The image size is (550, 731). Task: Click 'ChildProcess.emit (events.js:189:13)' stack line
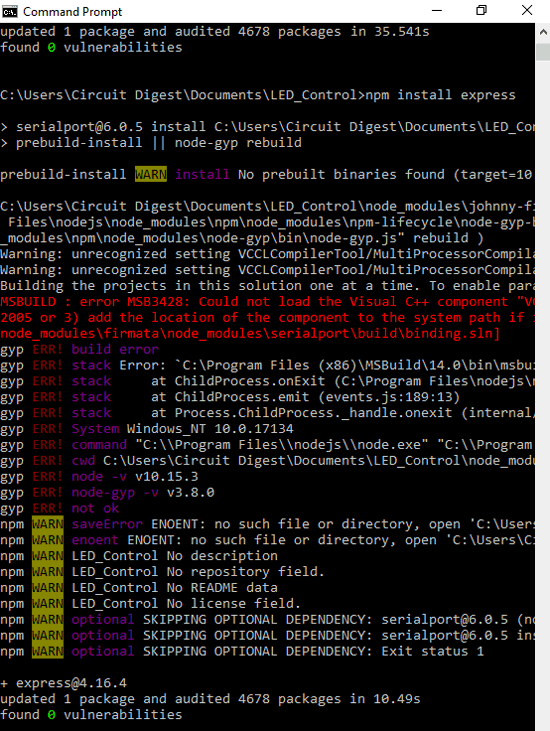pyautogui.click(x=230, y=397)
